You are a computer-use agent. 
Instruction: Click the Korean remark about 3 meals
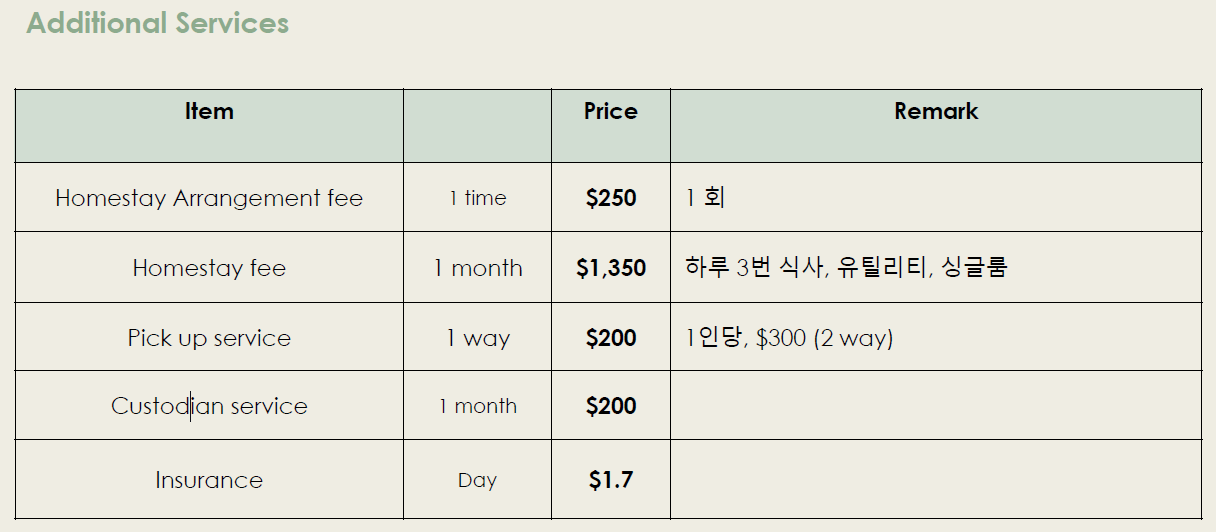coord(846,268)
